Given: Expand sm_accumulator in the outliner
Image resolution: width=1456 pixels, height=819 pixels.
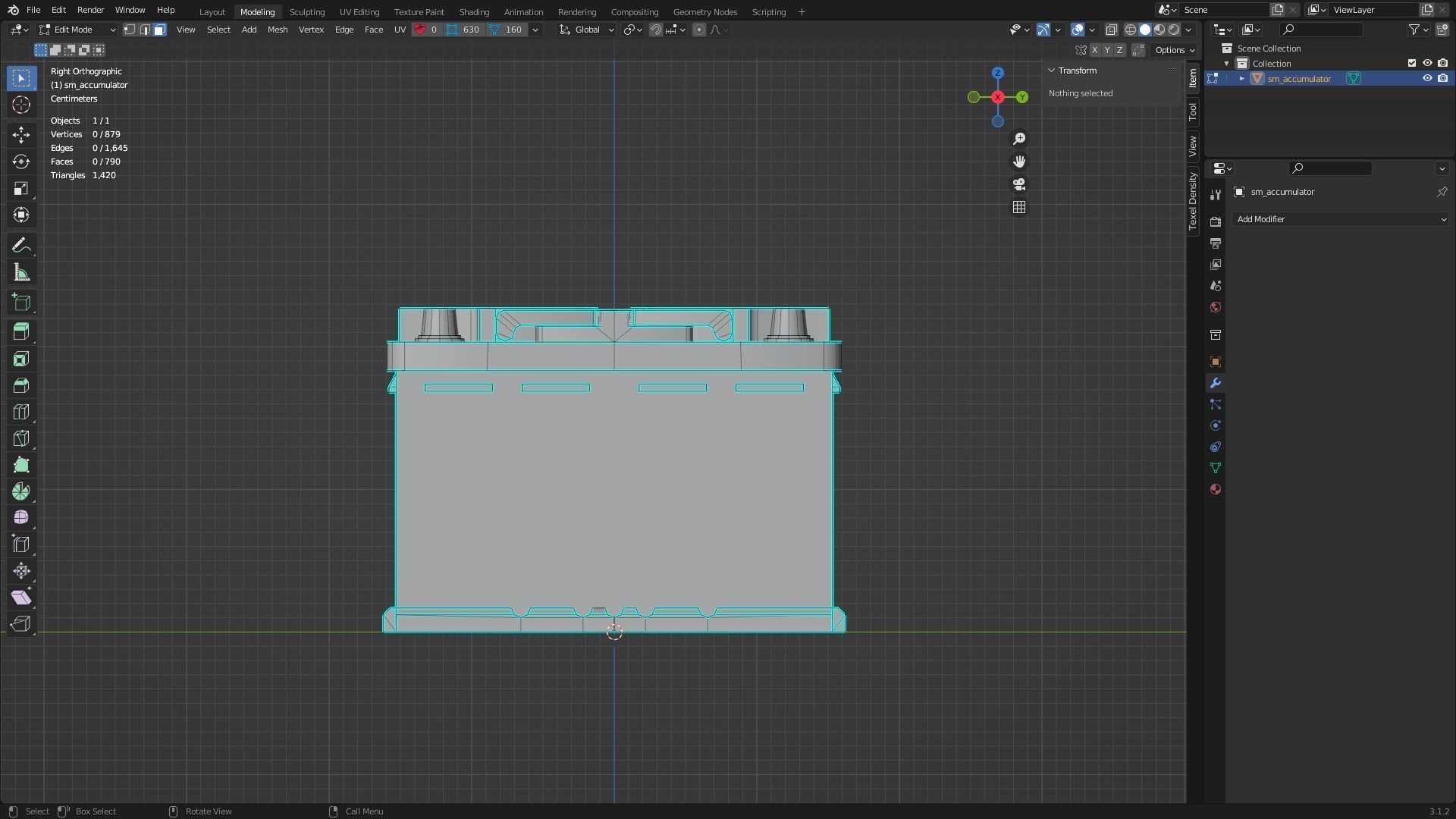Looking at the screenshot, I should pos(1241,79).
